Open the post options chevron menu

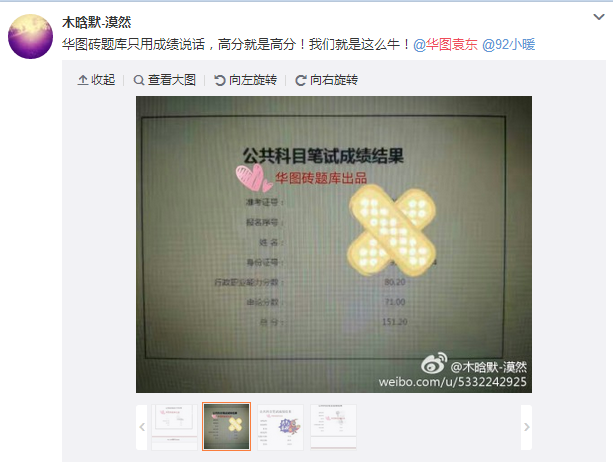click(x=599, y=17)
